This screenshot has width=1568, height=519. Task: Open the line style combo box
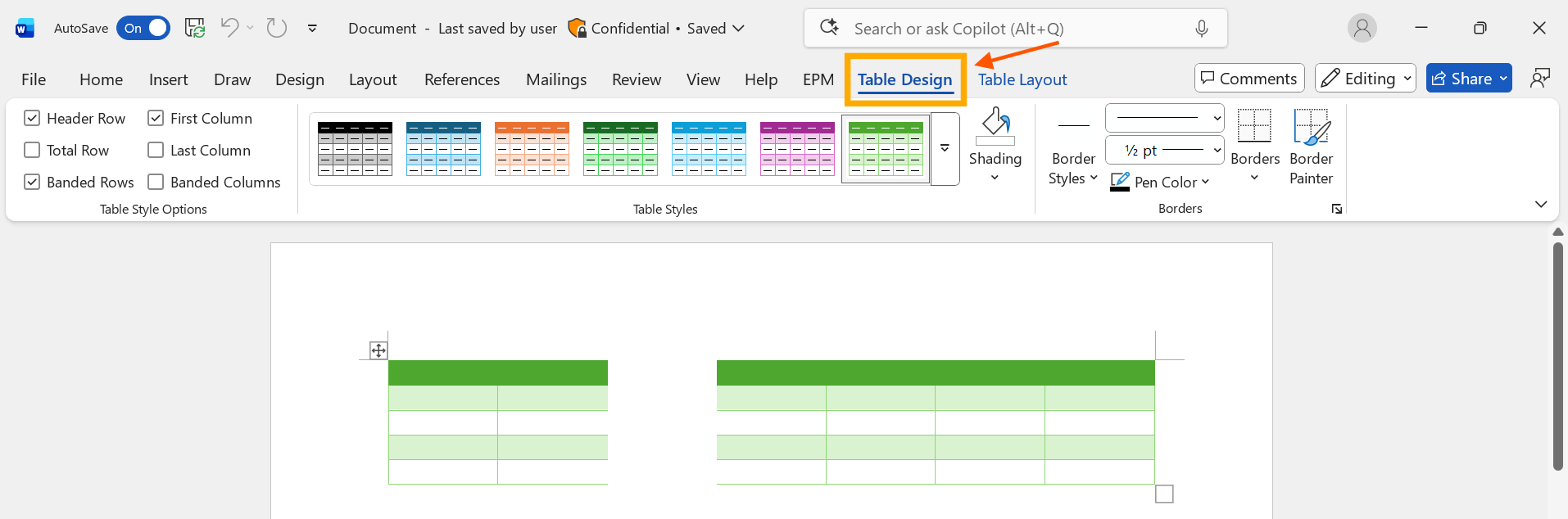(x=1164, y=118)
